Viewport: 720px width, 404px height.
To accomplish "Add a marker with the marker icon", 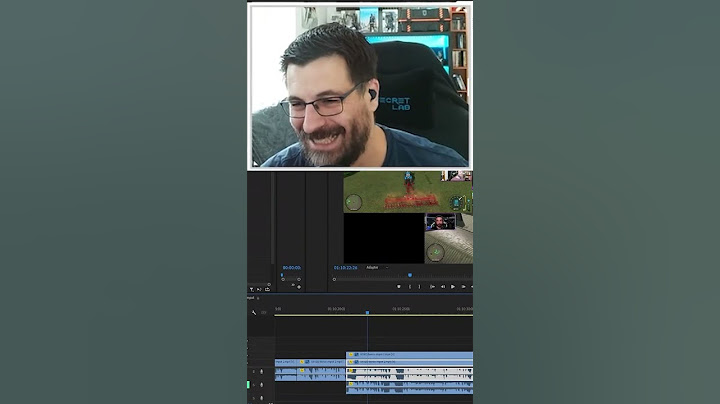I will click(x=399, y=286).
